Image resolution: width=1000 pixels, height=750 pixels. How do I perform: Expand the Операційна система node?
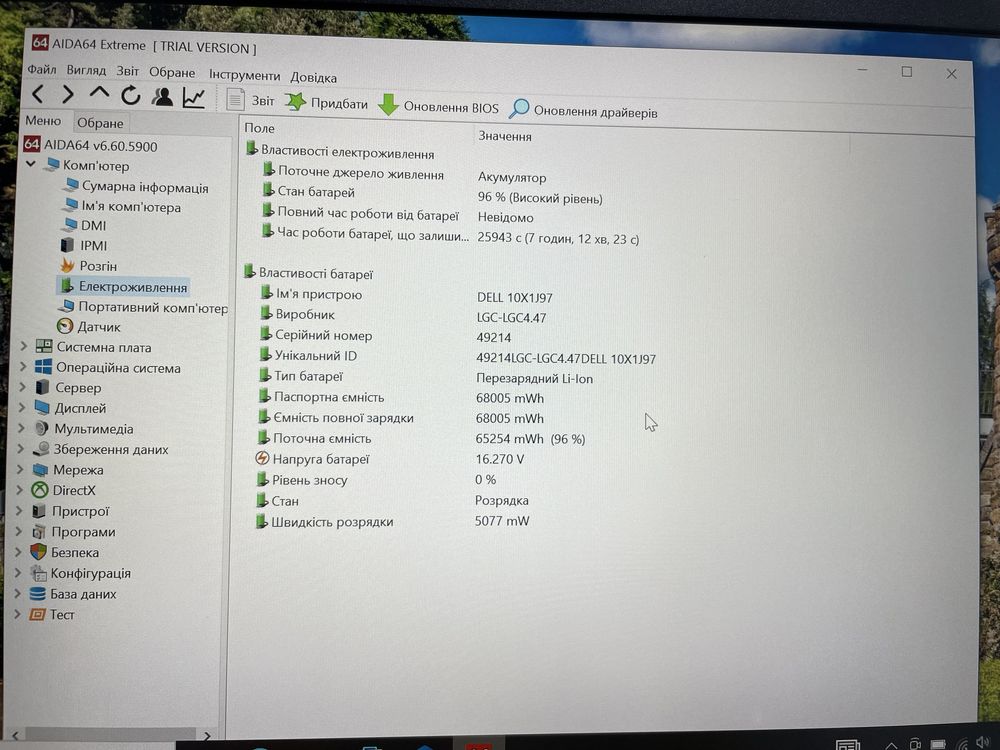[x=23, y=367]
